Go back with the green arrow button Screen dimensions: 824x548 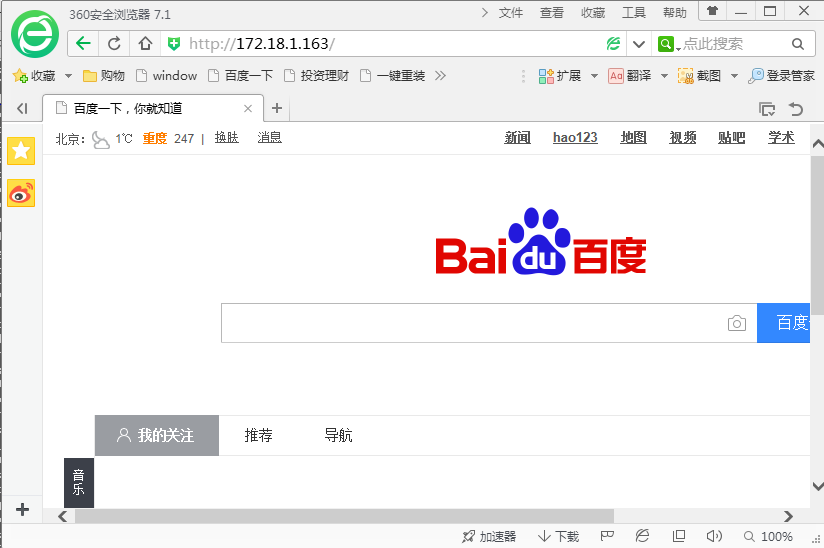coord(83,44)
